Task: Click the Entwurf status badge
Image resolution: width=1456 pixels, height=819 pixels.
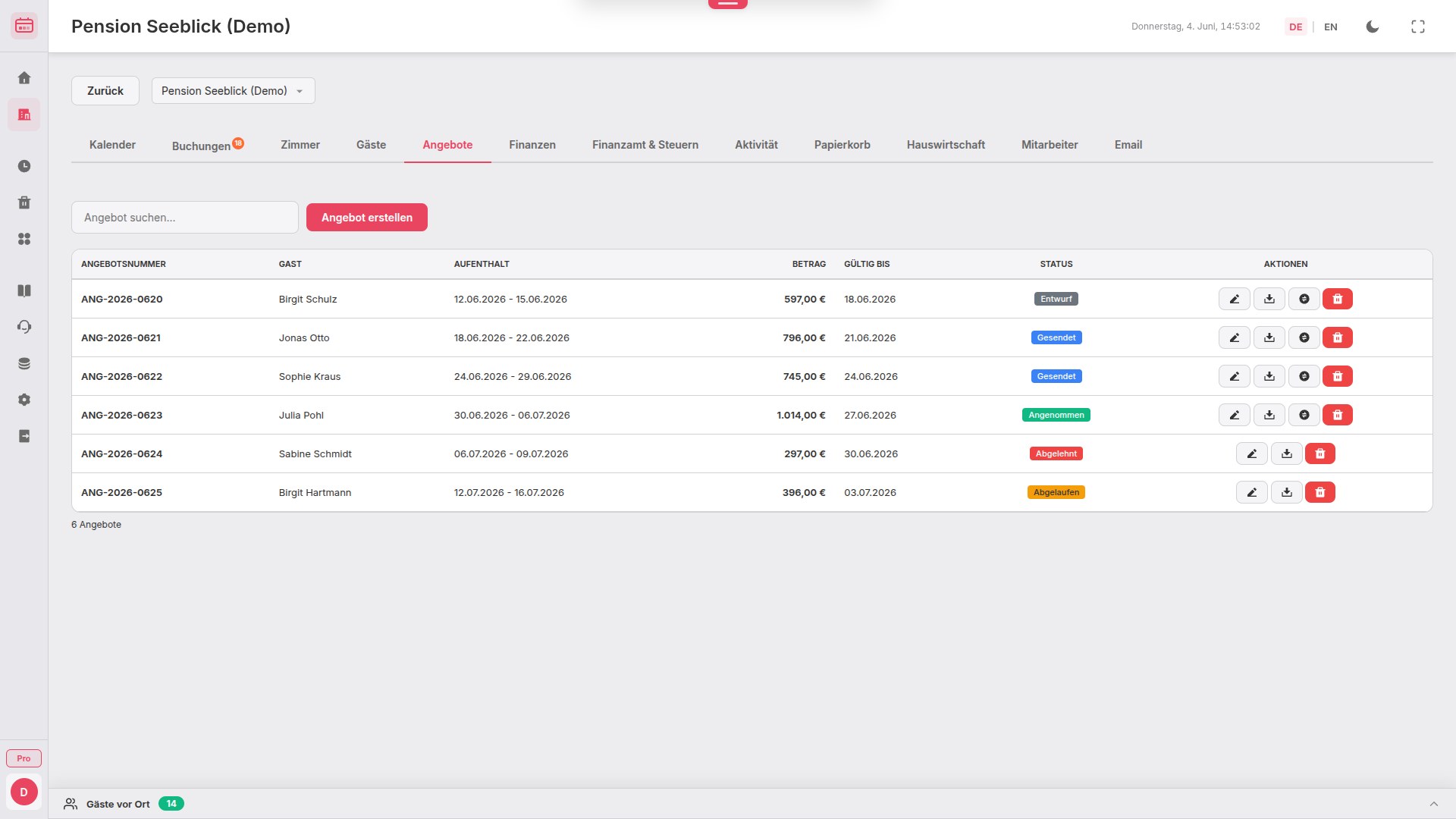Action: (x=1056, y=299)
